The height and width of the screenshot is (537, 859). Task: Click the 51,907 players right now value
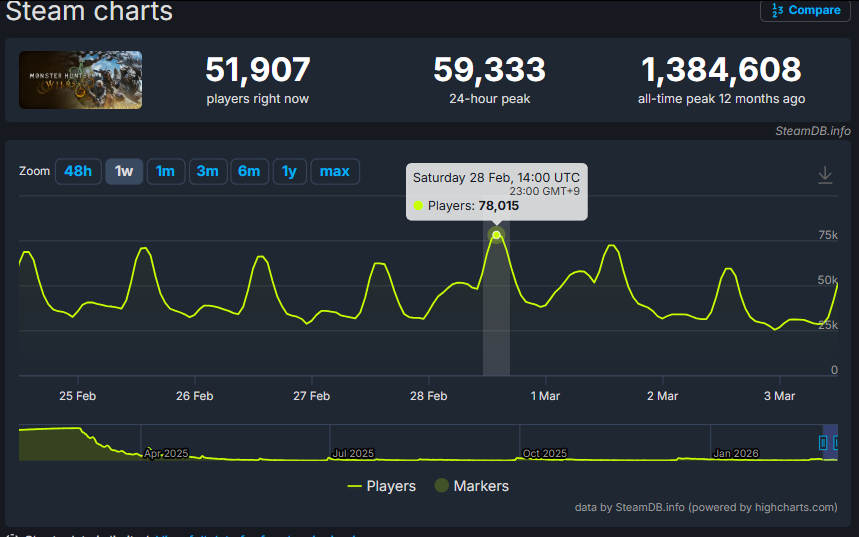click(257, 70)
